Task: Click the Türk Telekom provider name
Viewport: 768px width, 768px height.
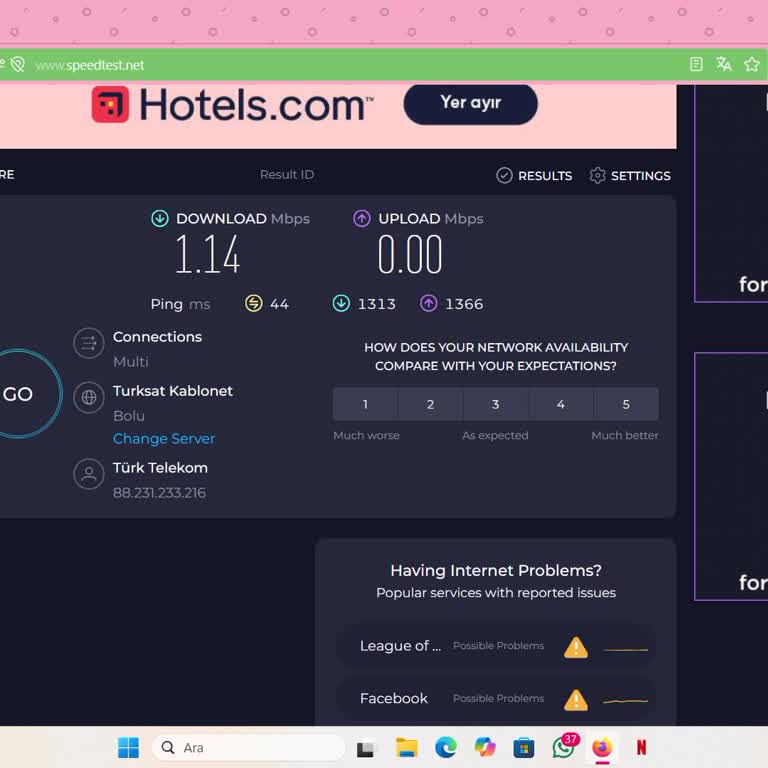Action: click(160, 468)
